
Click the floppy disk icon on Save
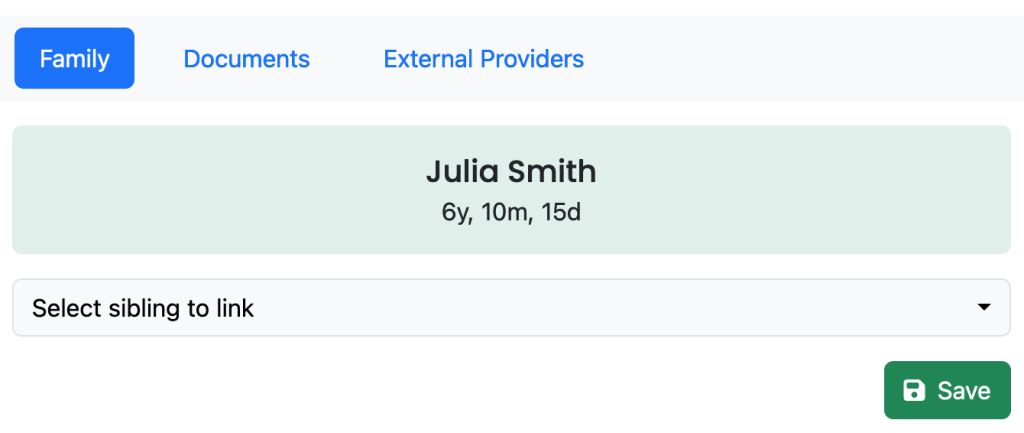coord(913,391)
